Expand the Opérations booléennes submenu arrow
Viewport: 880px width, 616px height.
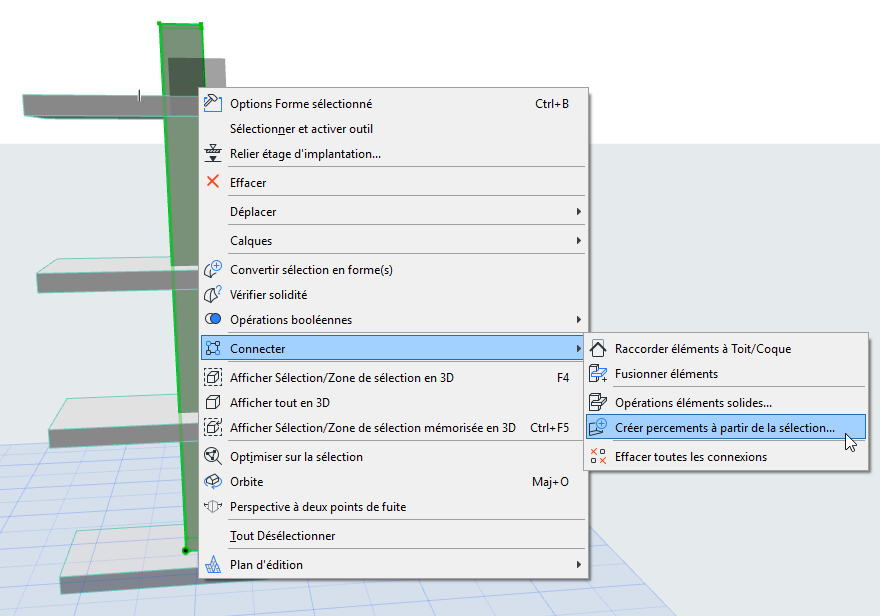pyautogui.click(x=578, y=319)
